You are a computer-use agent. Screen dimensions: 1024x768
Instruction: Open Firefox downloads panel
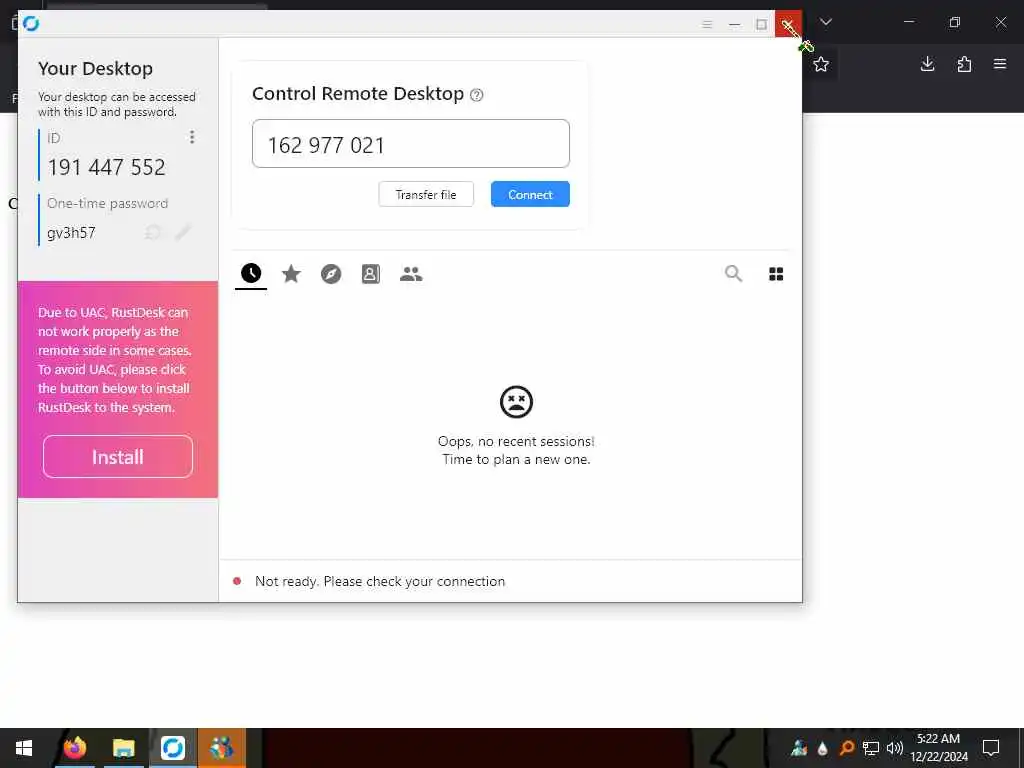point(927,64)
